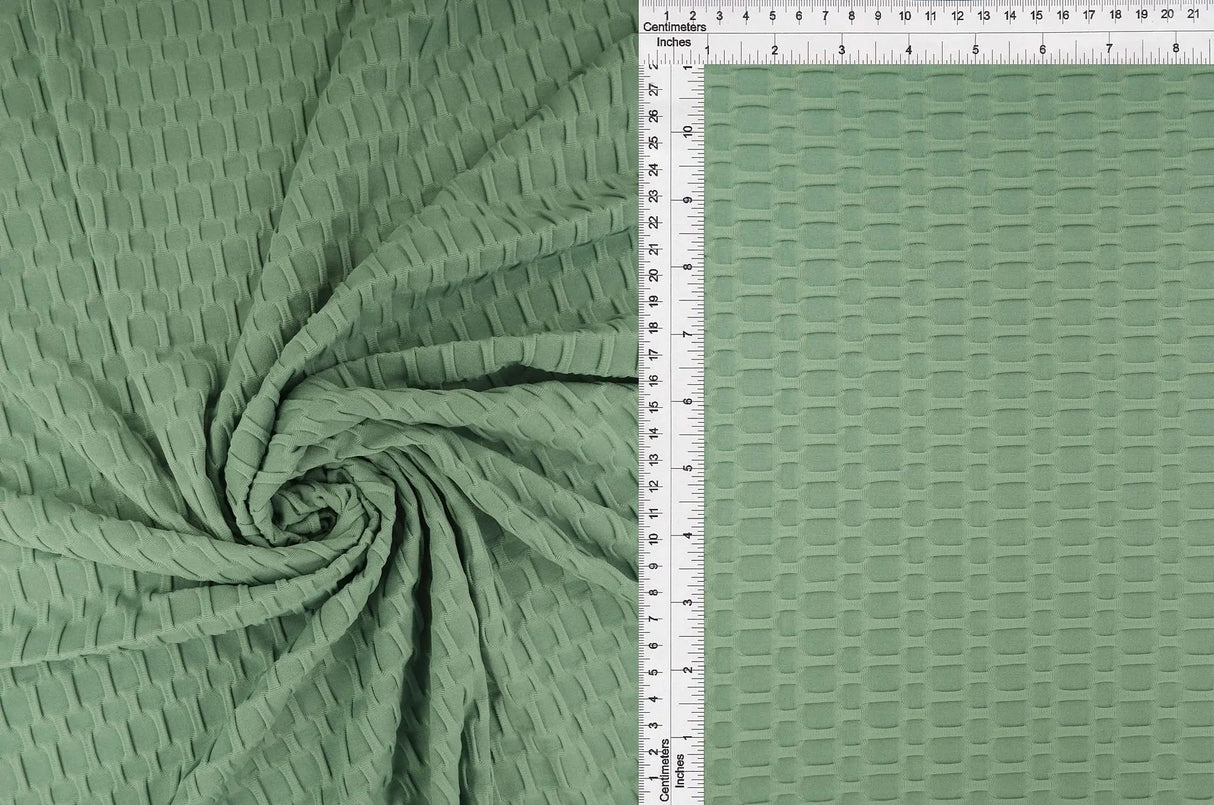Click the vertical "Inches" label at ruler bottom
The image size is (1214, 805).
679,774
